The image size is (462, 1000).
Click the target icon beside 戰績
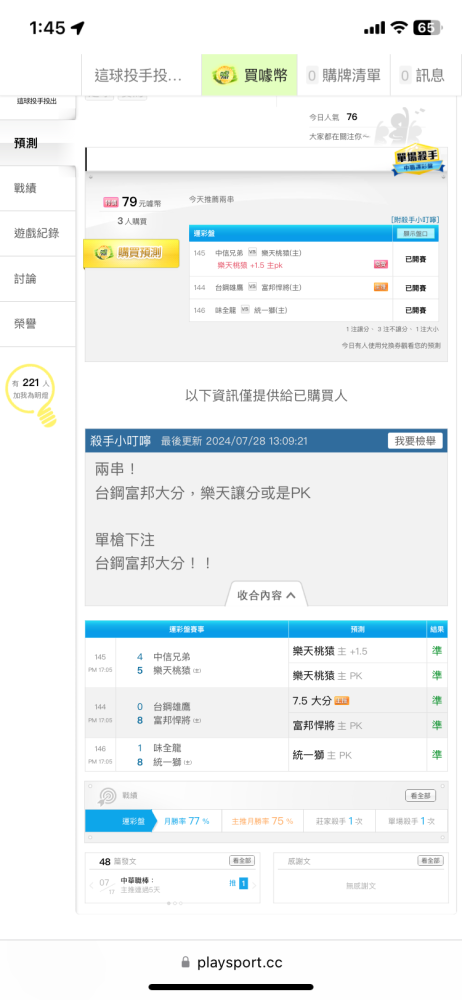pyautogui.click(x=107, y=795)
